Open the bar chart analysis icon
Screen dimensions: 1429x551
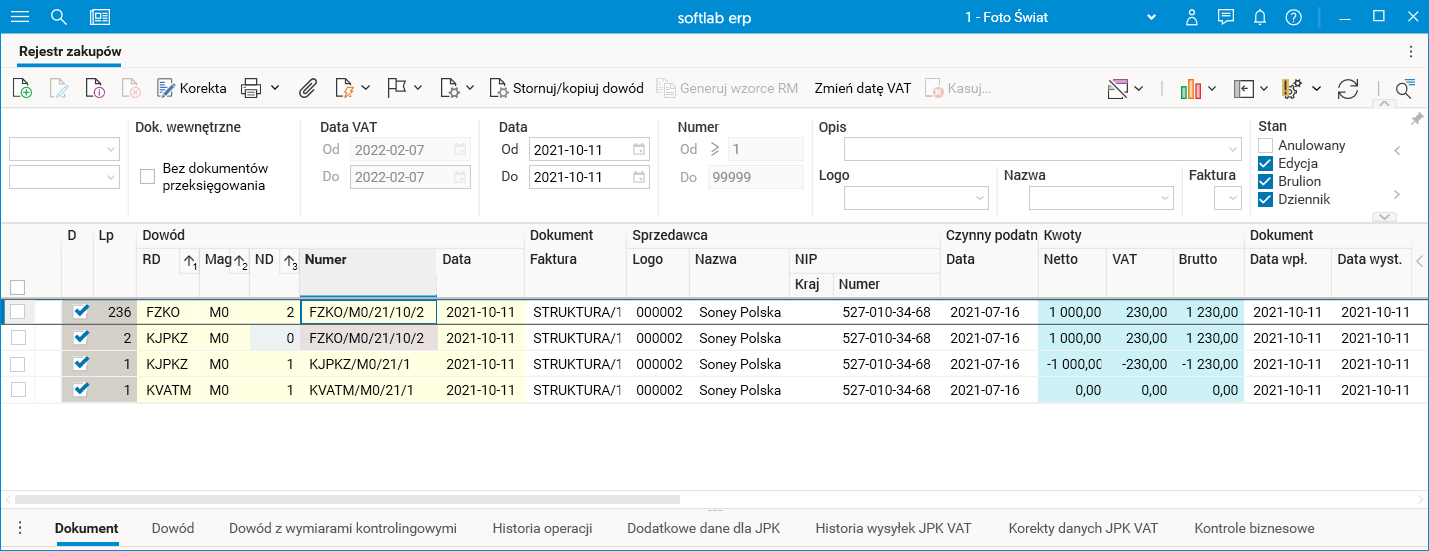1190,88
